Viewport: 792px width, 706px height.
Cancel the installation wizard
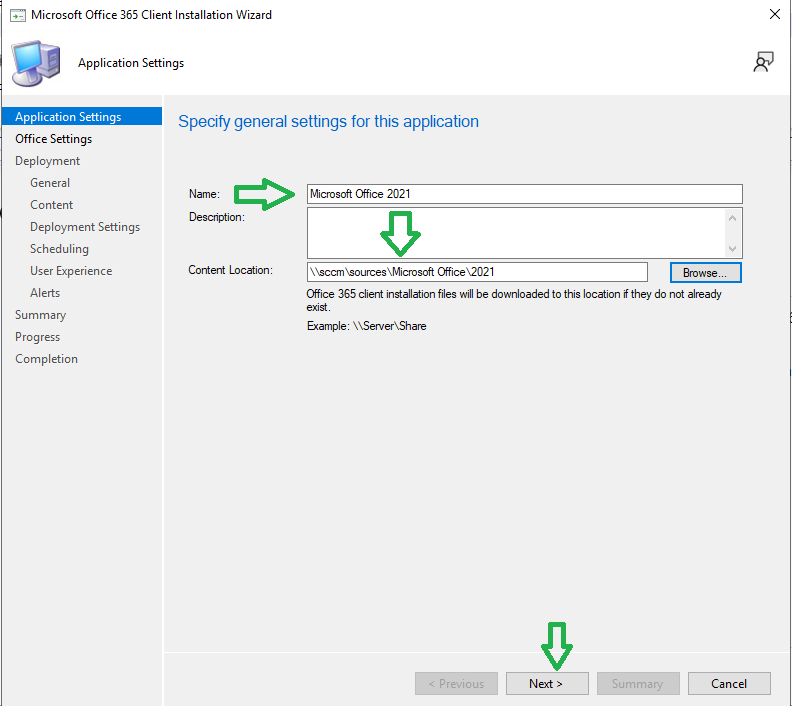tap(729, 683)
